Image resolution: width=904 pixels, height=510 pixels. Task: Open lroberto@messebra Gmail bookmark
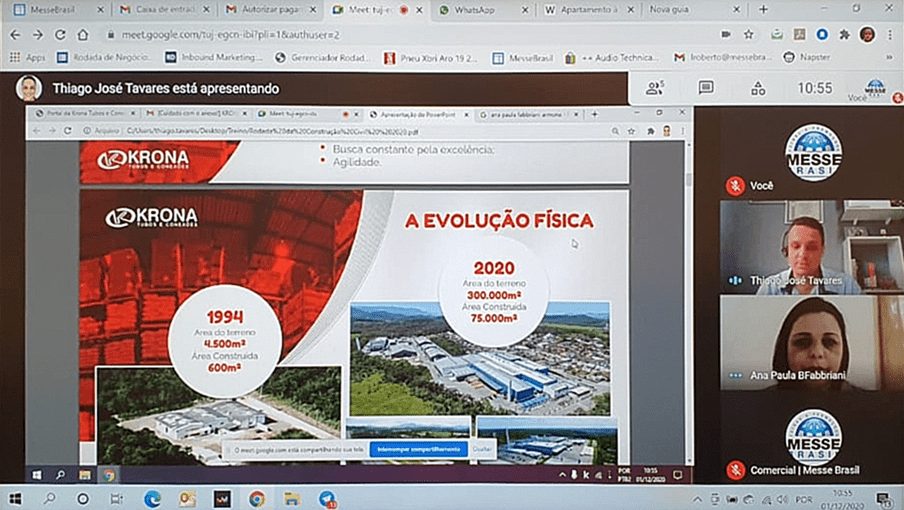point(723,57)
